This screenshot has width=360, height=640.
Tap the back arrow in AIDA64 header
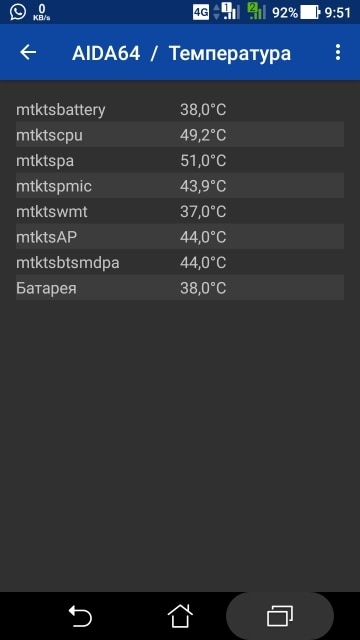pyautogui.click(x=28, y=52)
